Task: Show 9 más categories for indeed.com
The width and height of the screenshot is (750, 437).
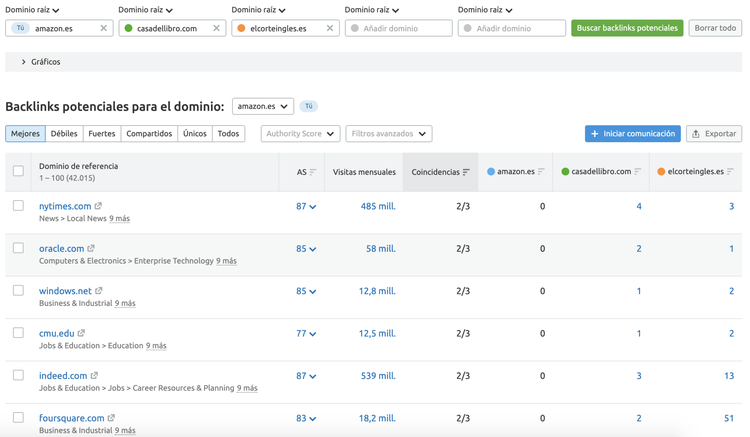Action: tap(247, 388)
